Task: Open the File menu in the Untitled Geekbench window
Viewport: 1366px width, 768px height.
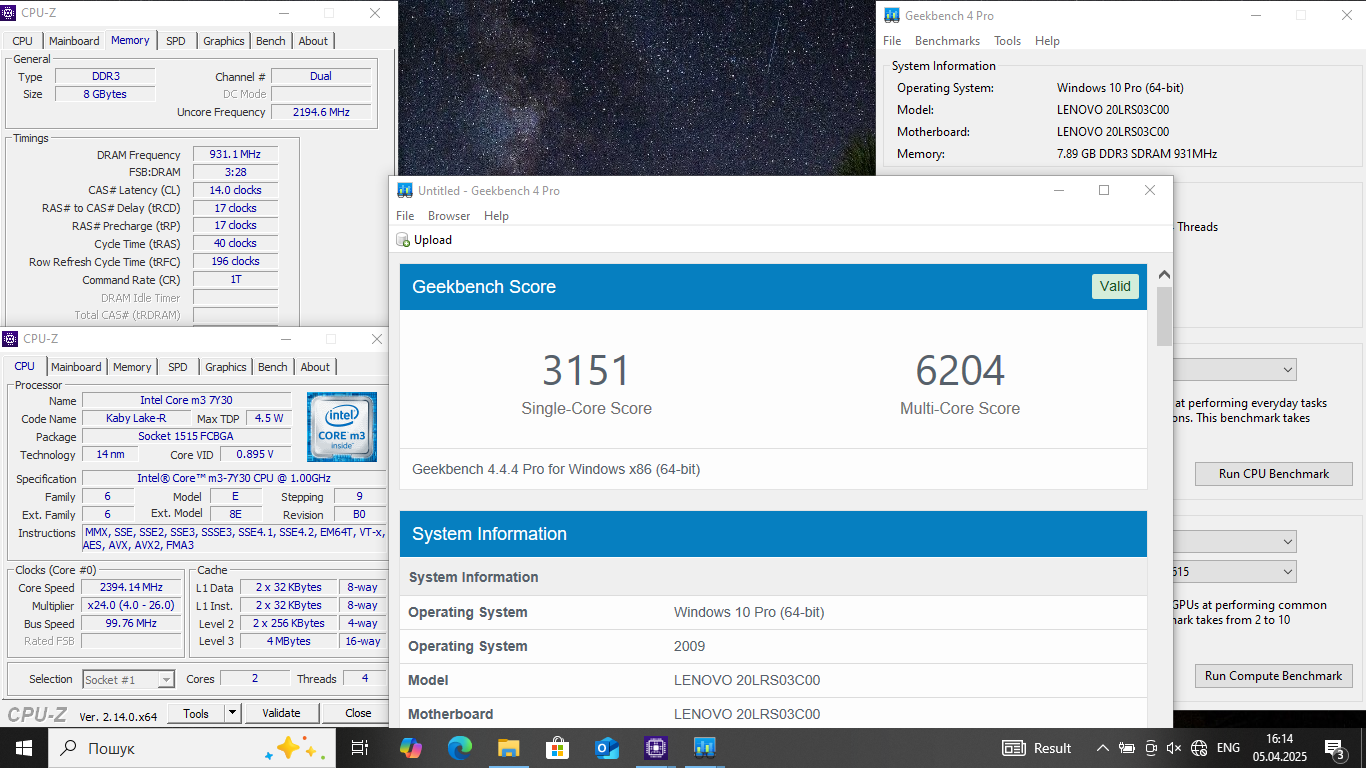Action: pos(405,216)
